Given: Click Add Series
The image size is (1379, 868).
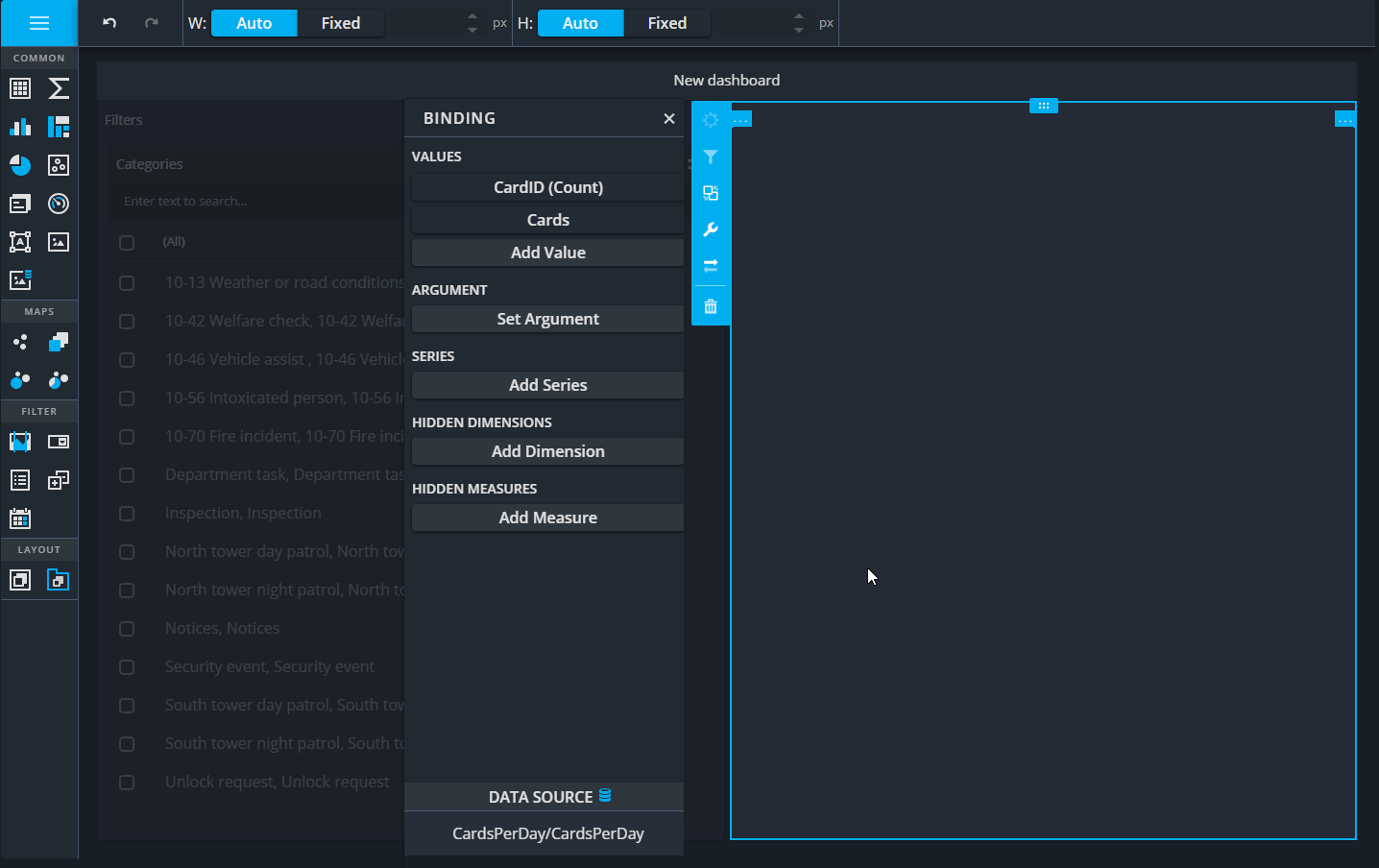Looking at the screenshot, I should pos(547,385).
